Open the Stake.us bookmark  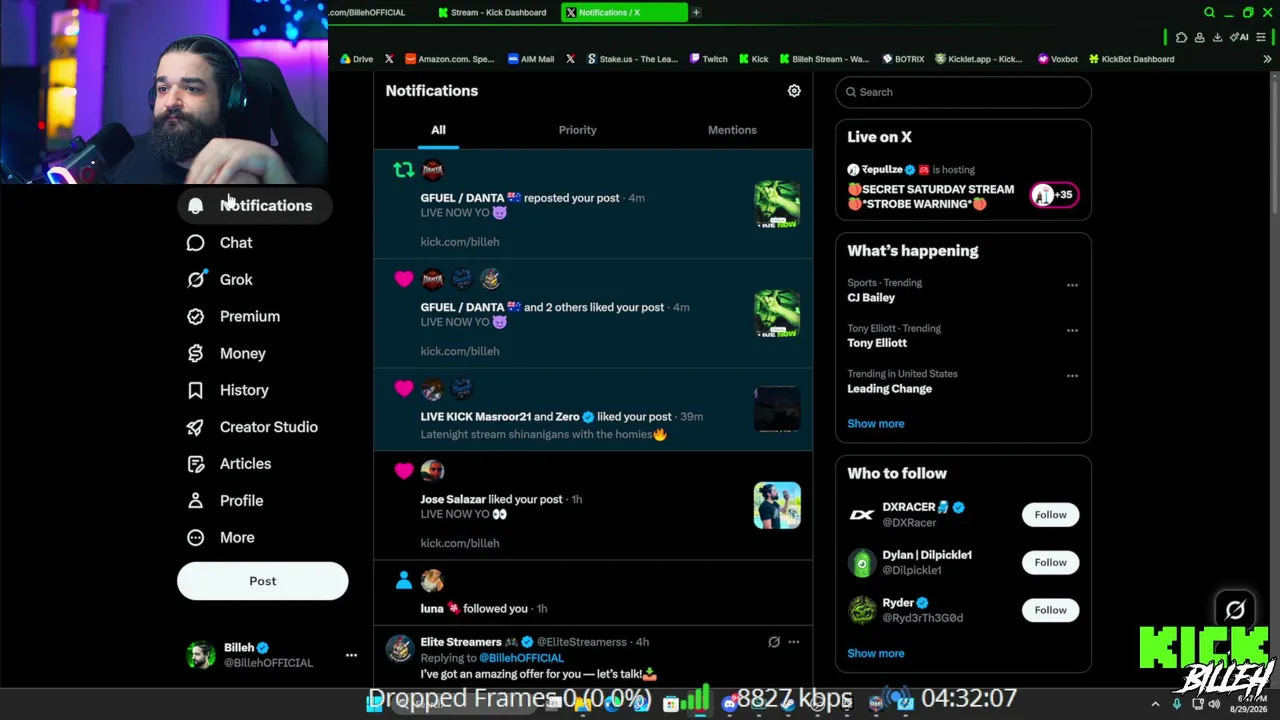[x=632, y=59]
